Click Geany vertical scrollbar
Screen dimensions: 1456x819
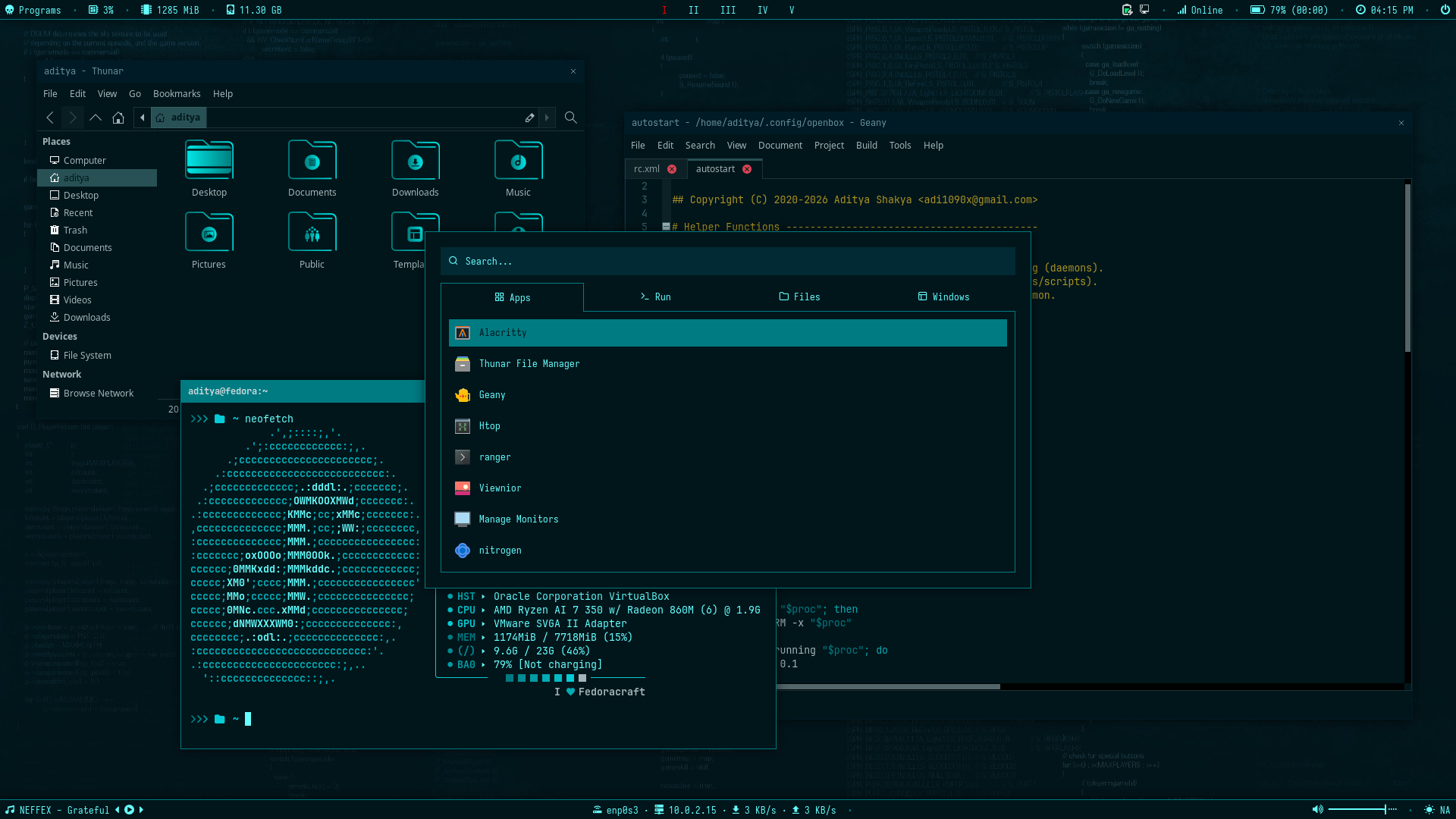click(1407, 267)
